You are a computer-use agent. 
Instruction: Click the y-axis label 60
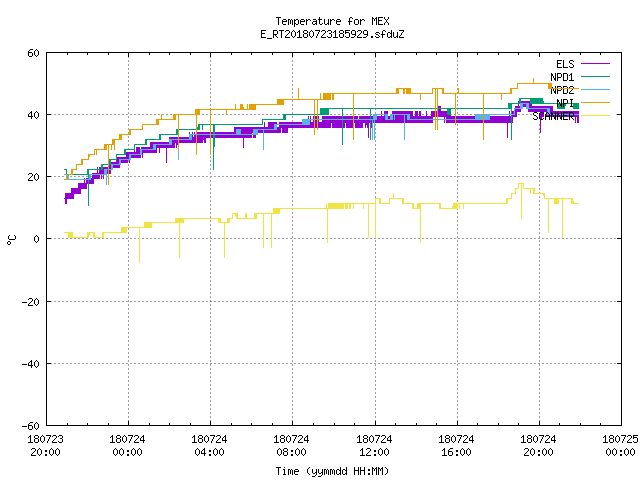[33, 53]
